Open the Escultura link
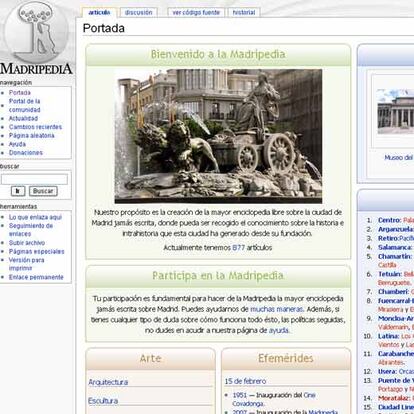Viewport: 414px width, 414px height. coord(103,401)
